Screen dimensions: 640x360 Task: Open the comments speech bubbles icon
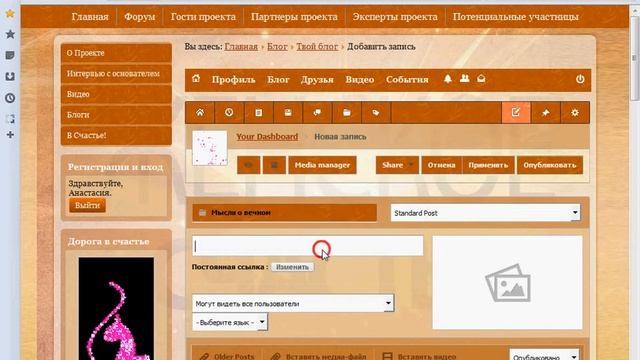coord(317,113)
